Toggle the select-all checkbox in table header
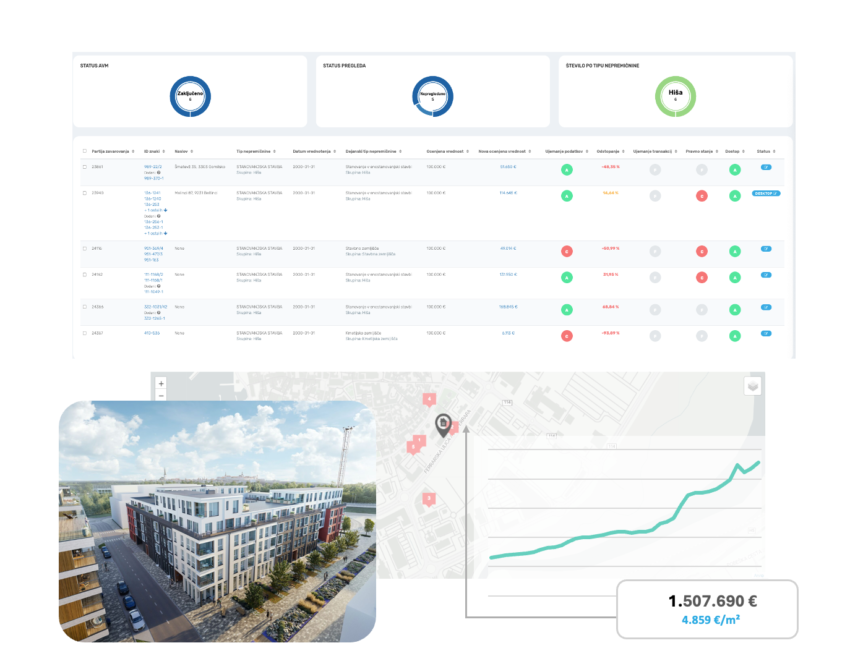The image size is (850, 669). click(x=84, y=151)
